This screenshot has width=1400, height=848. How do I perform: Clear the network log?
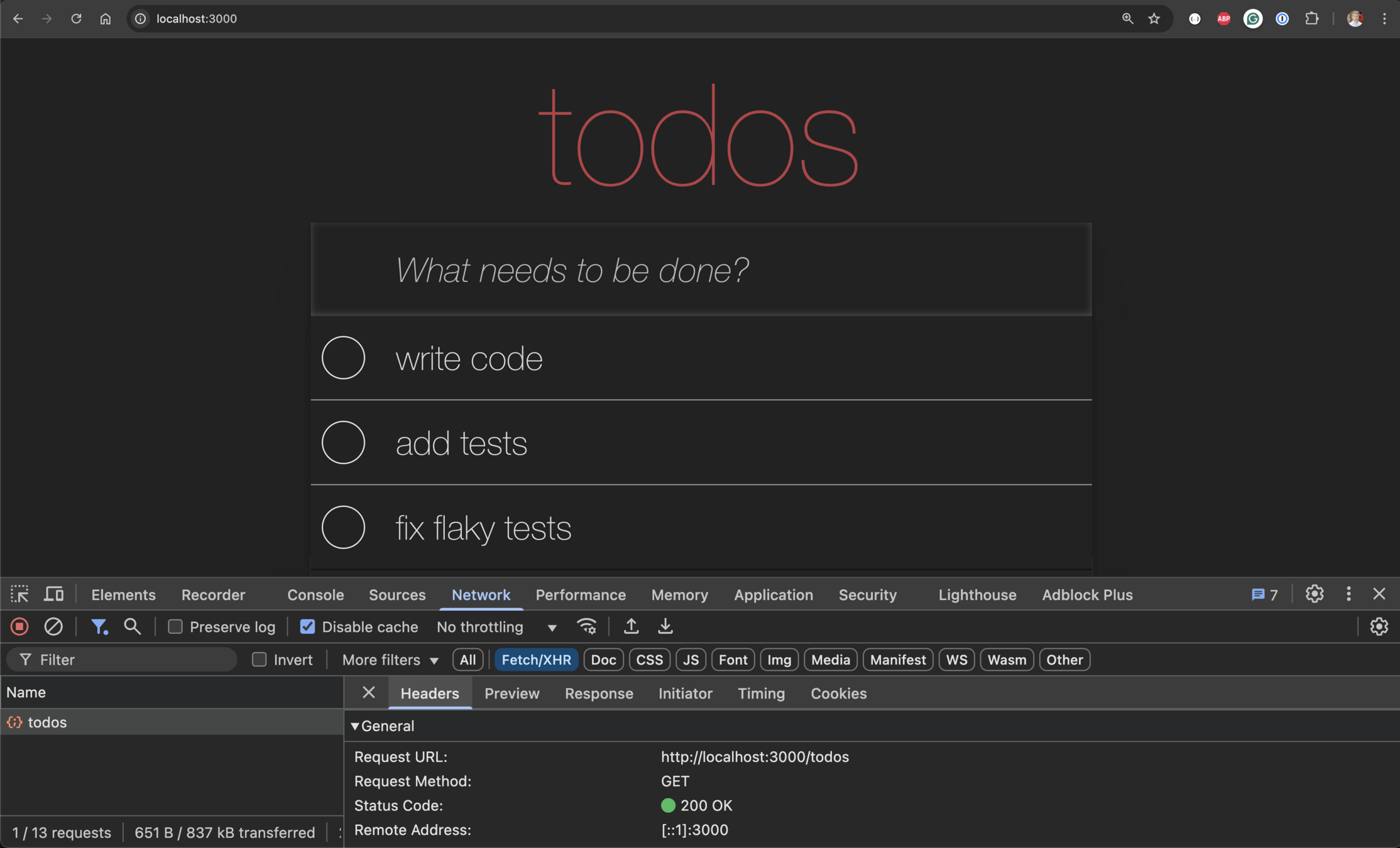53,626
